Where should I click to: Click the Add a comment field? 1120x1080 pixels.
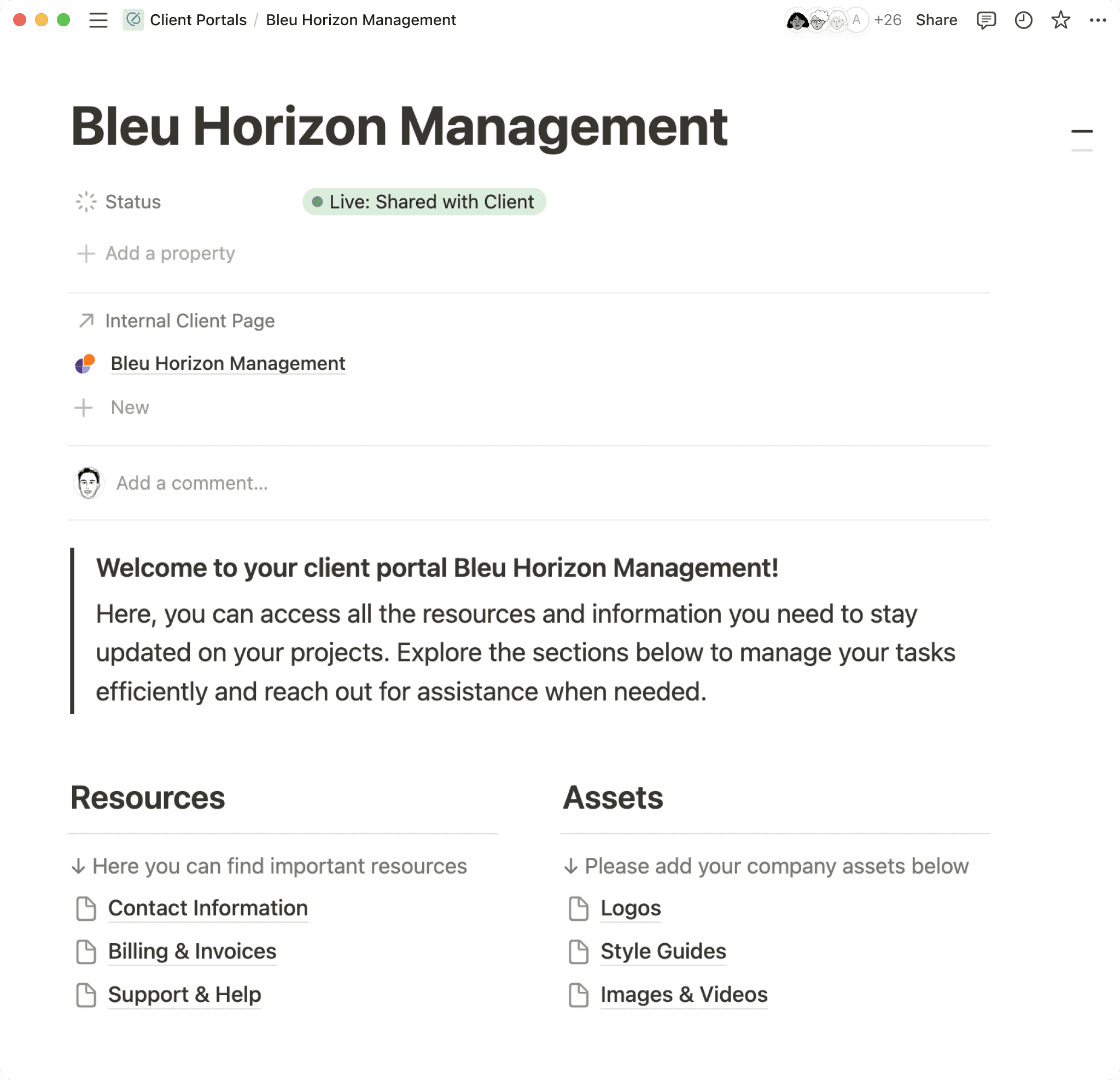click(192, 483)
